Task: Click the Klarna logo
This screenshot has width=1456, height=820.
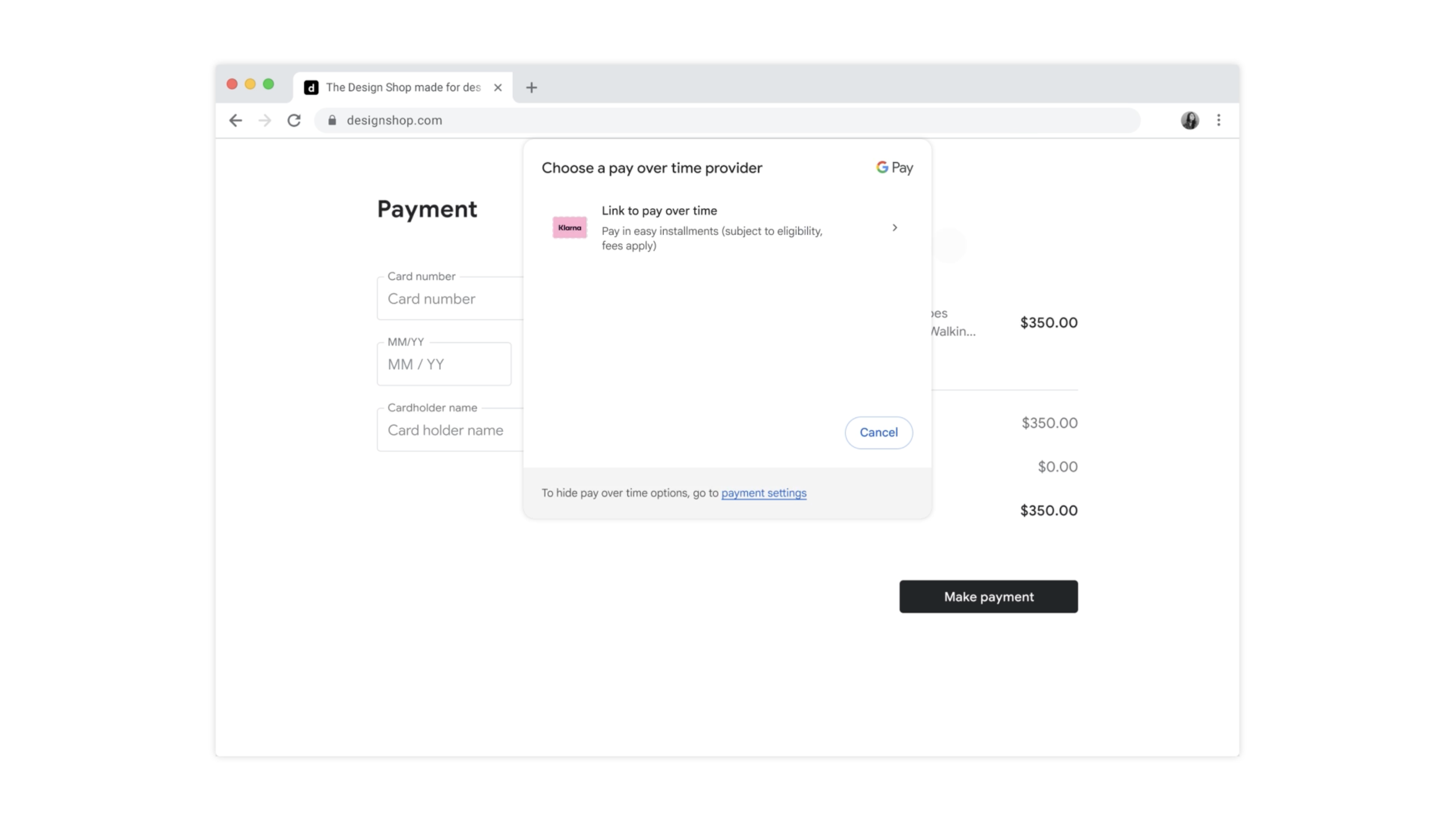Action: pos(570,228)
